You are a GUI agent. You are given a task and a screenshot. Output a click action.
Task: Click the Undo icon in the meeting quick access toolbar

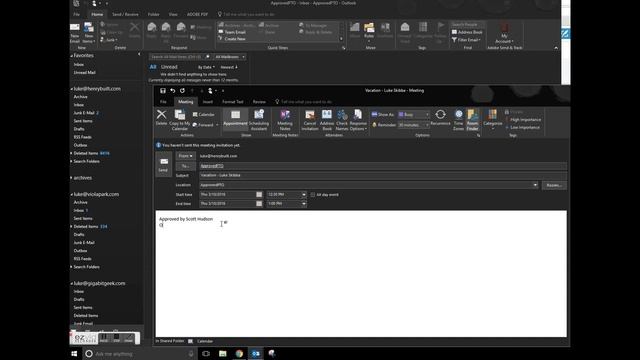point(173,91)
